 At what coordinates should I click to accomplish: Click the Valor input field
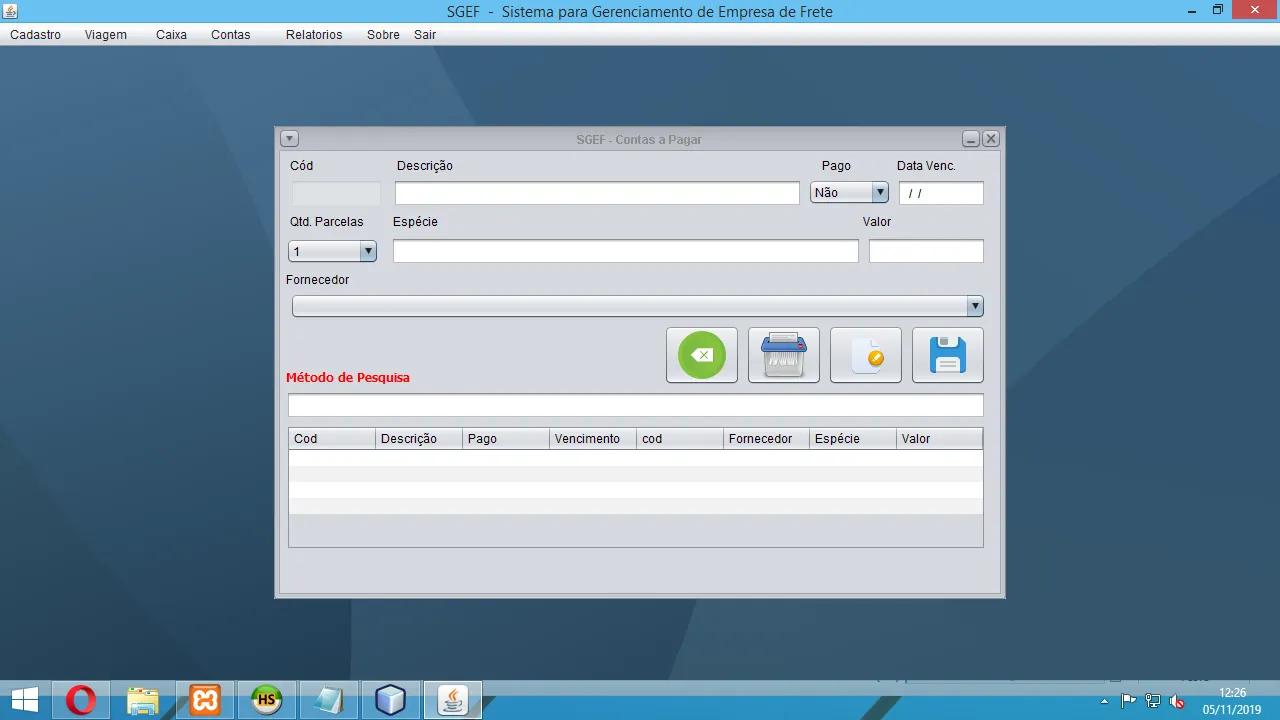point(926,251)
